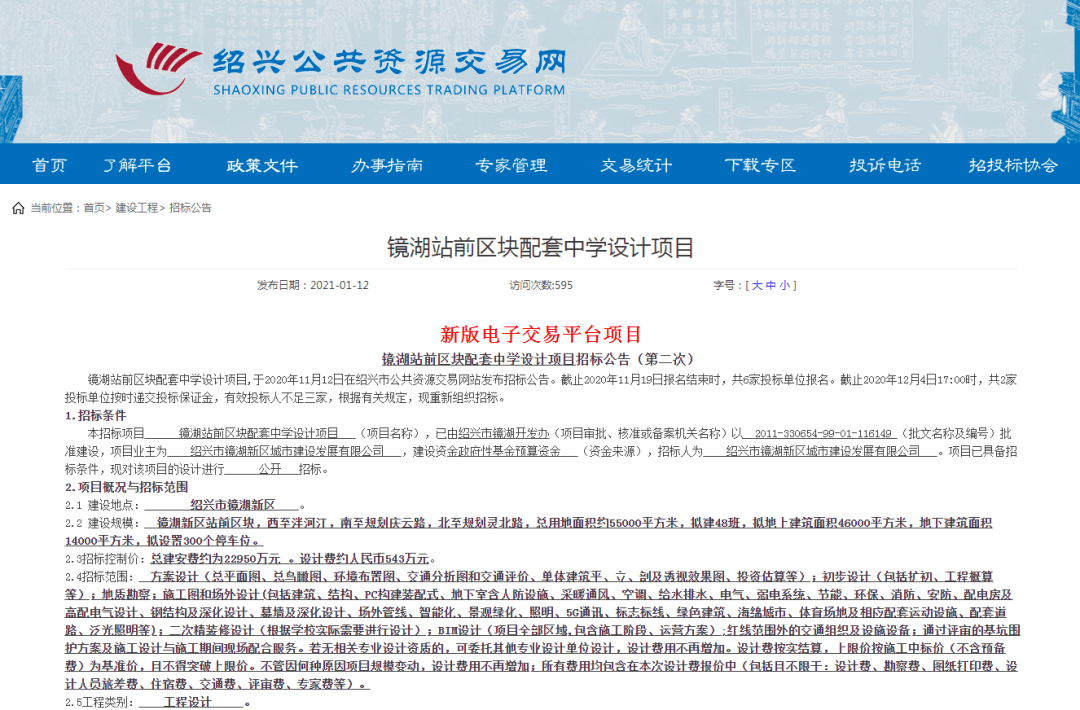Click section heading 1.招标条件
This screenshot has width=1080, height=710.
point(96,415)
